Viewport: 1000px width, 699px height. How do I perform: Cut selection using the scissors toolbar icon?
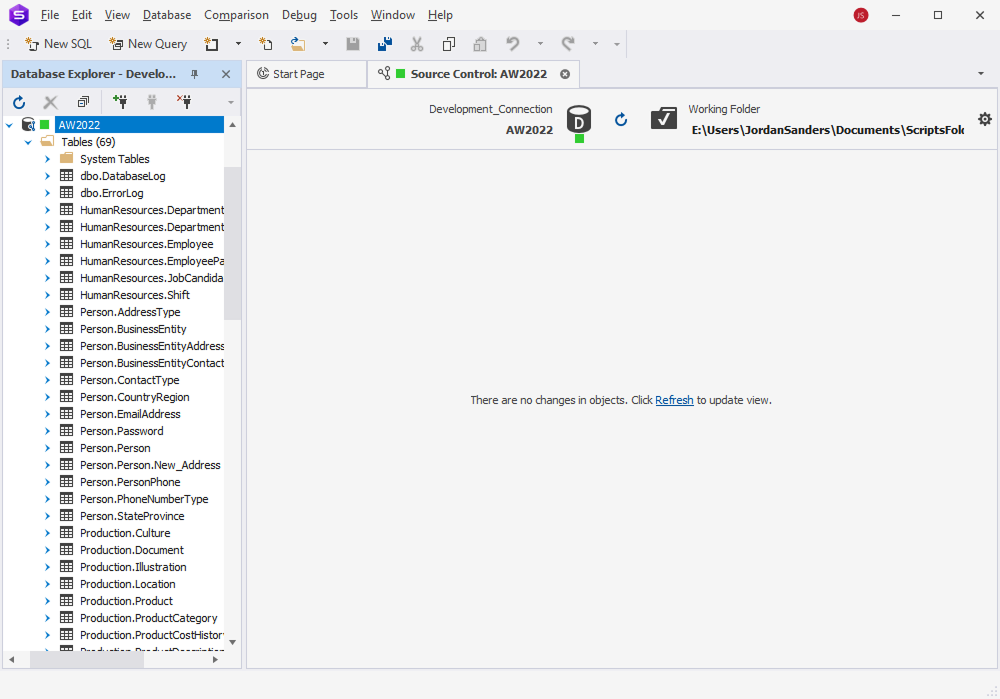[417, 44]
